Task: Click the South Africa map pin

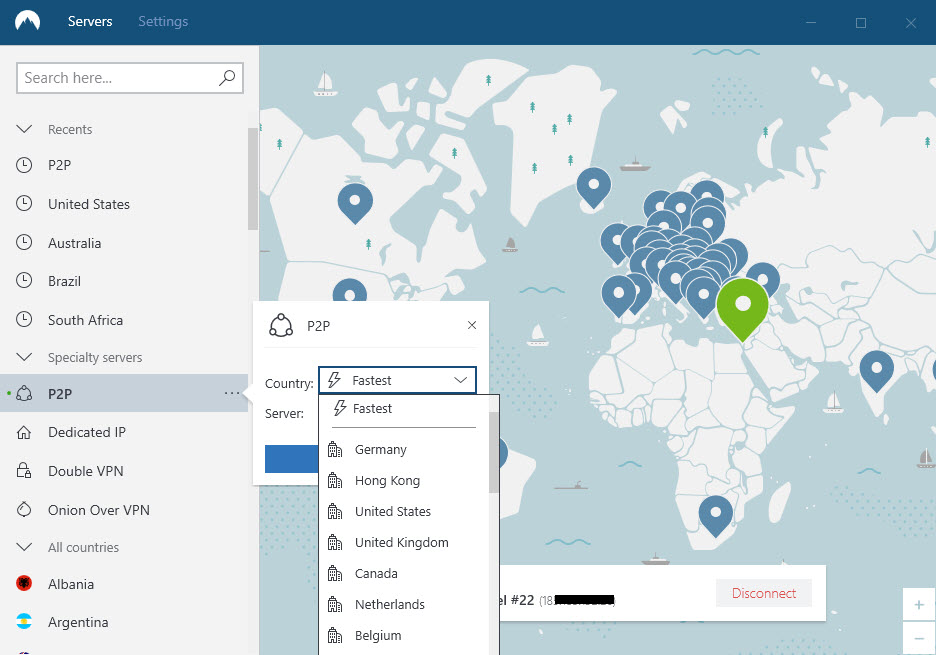Action: (x=716, y=516)
